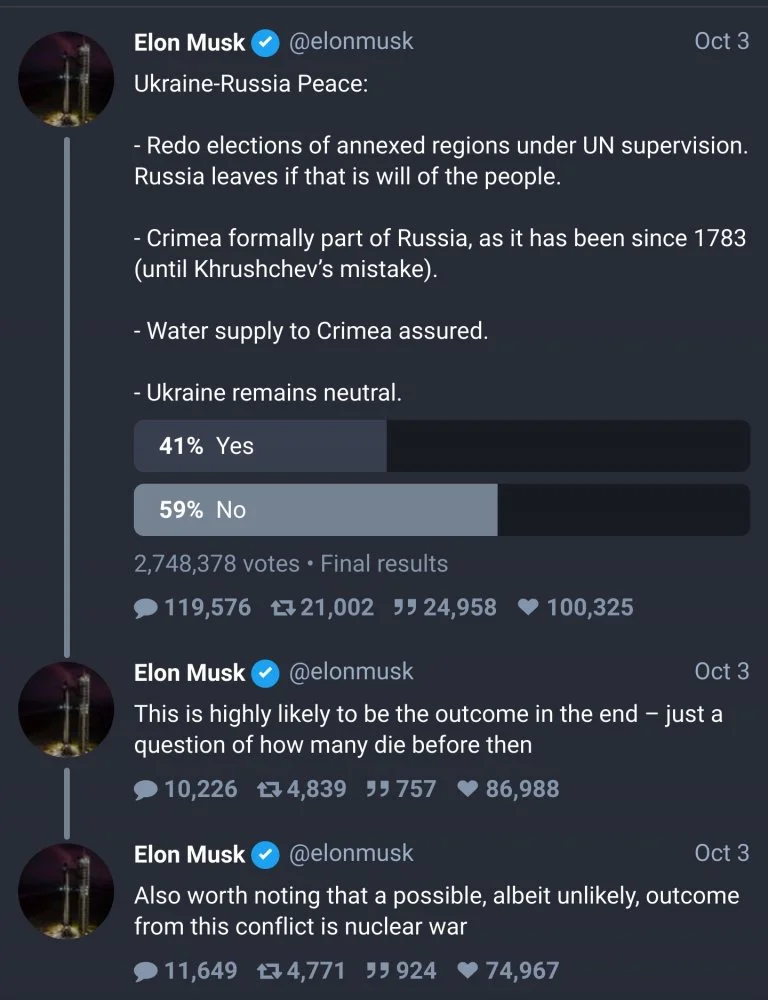Click the verified badge on the first tweet
The image size is (768, 1000).
point(264,43)
